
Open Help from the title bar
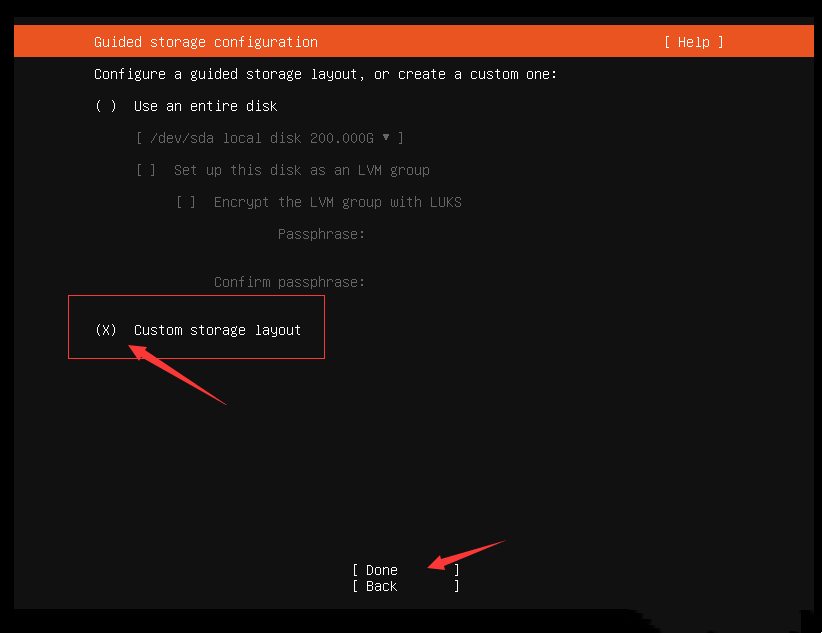click(x=692, y=41)
